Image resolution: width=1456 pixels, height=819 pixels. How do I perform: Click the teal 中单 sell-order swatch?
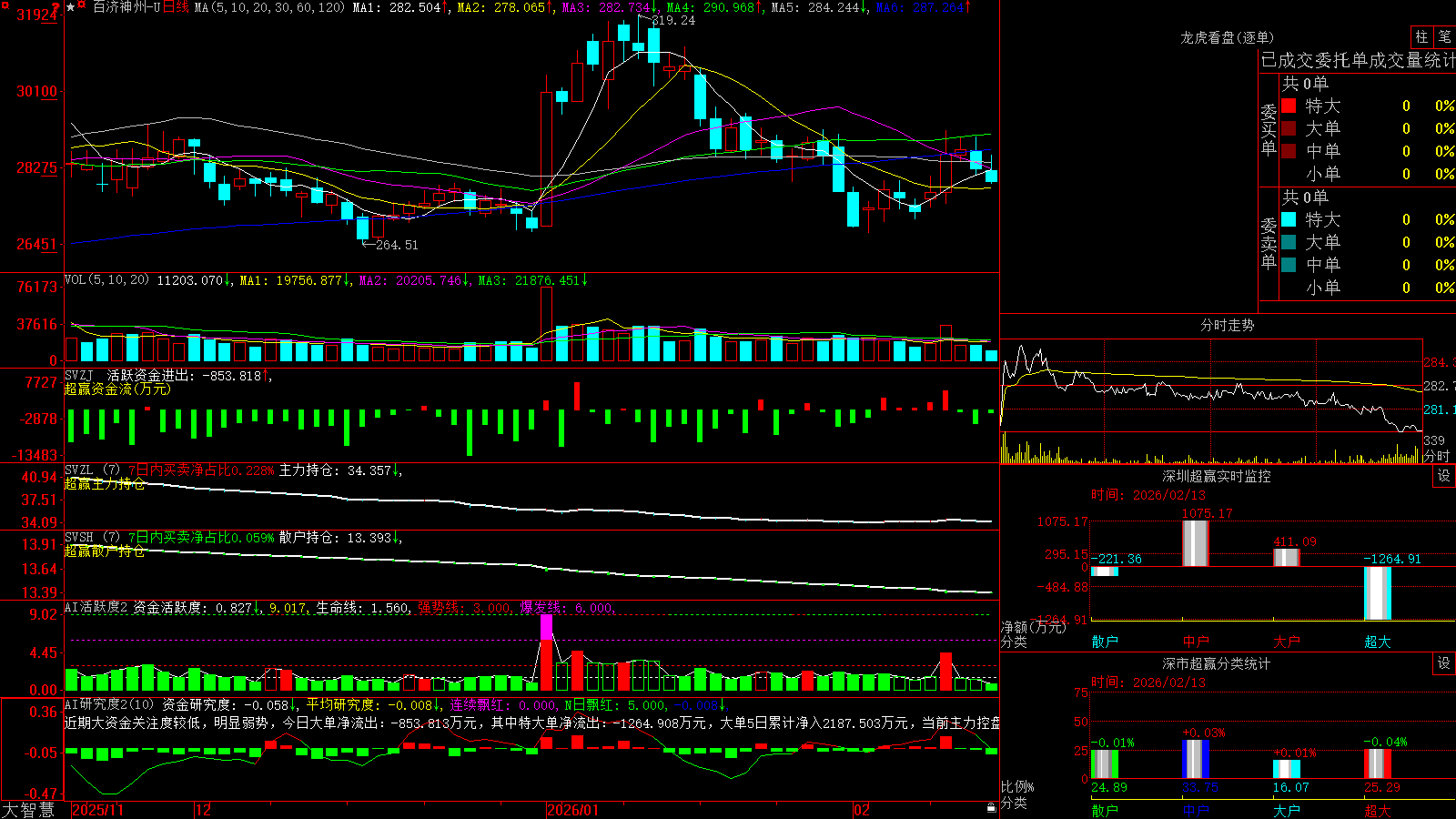(x=1289, y=265)
